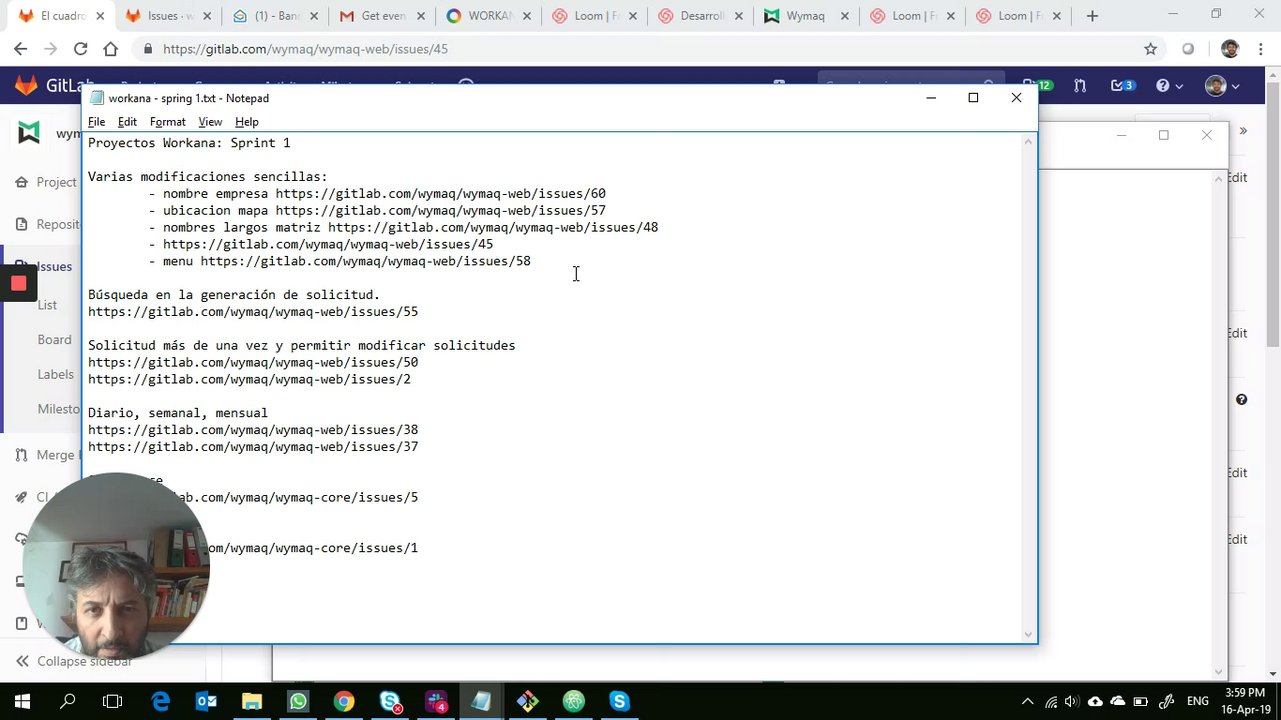The image size is (1281, 720).
Task: Open GitLab to-do list with 3 badge
Action: tap(1122, 86)
